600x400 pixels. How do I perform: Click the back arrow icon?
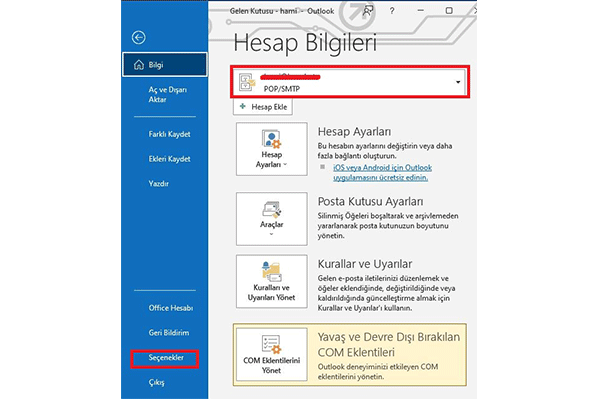click(x=139, y=38)
